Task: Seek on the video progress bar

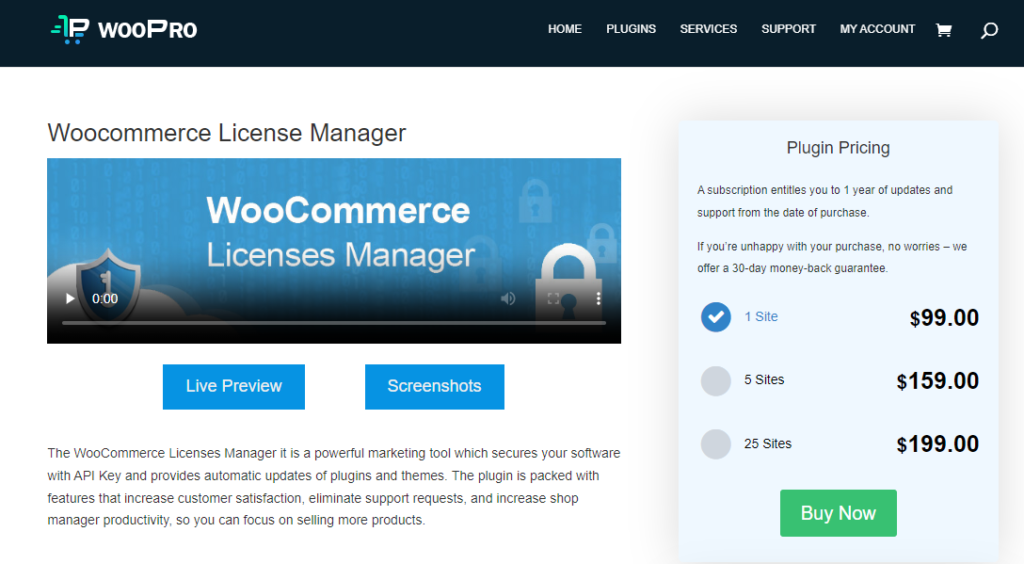Action: (x=334, y=322)
